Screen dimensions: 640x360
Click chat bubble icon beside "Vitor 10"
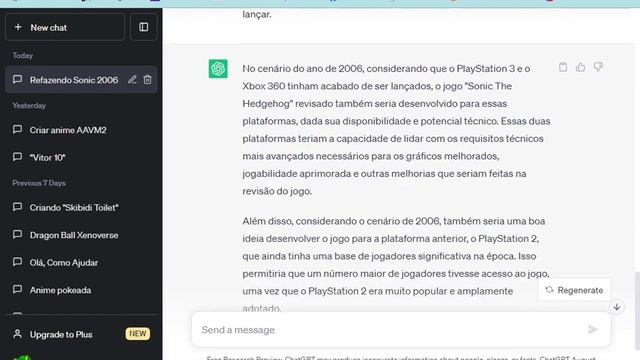[18, 157]
